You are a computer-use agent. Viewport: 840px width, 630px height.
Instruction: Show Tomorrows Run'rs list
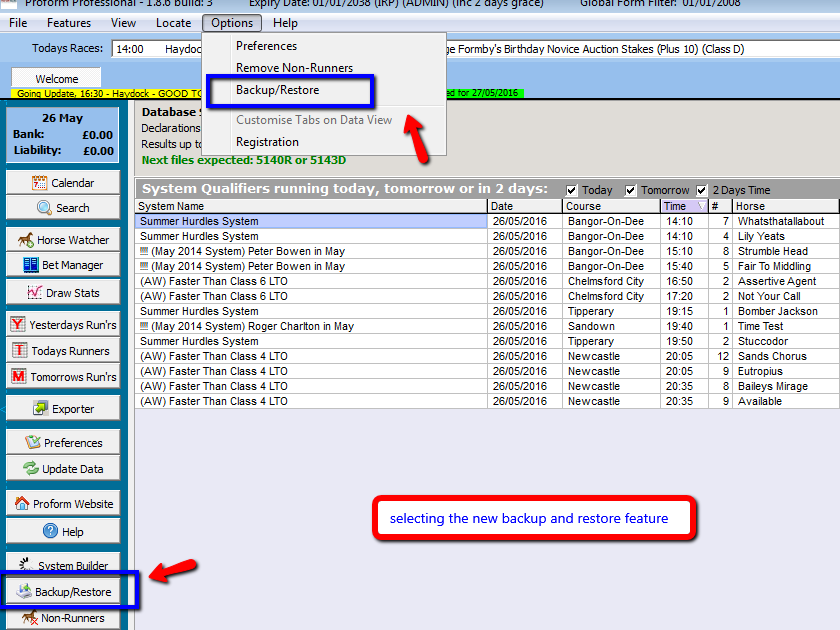(63, 377)
